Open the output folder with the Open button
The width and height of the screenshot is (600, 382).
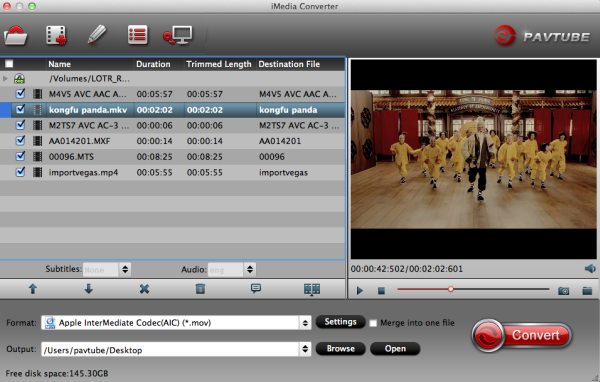click(x=395, y=349)
